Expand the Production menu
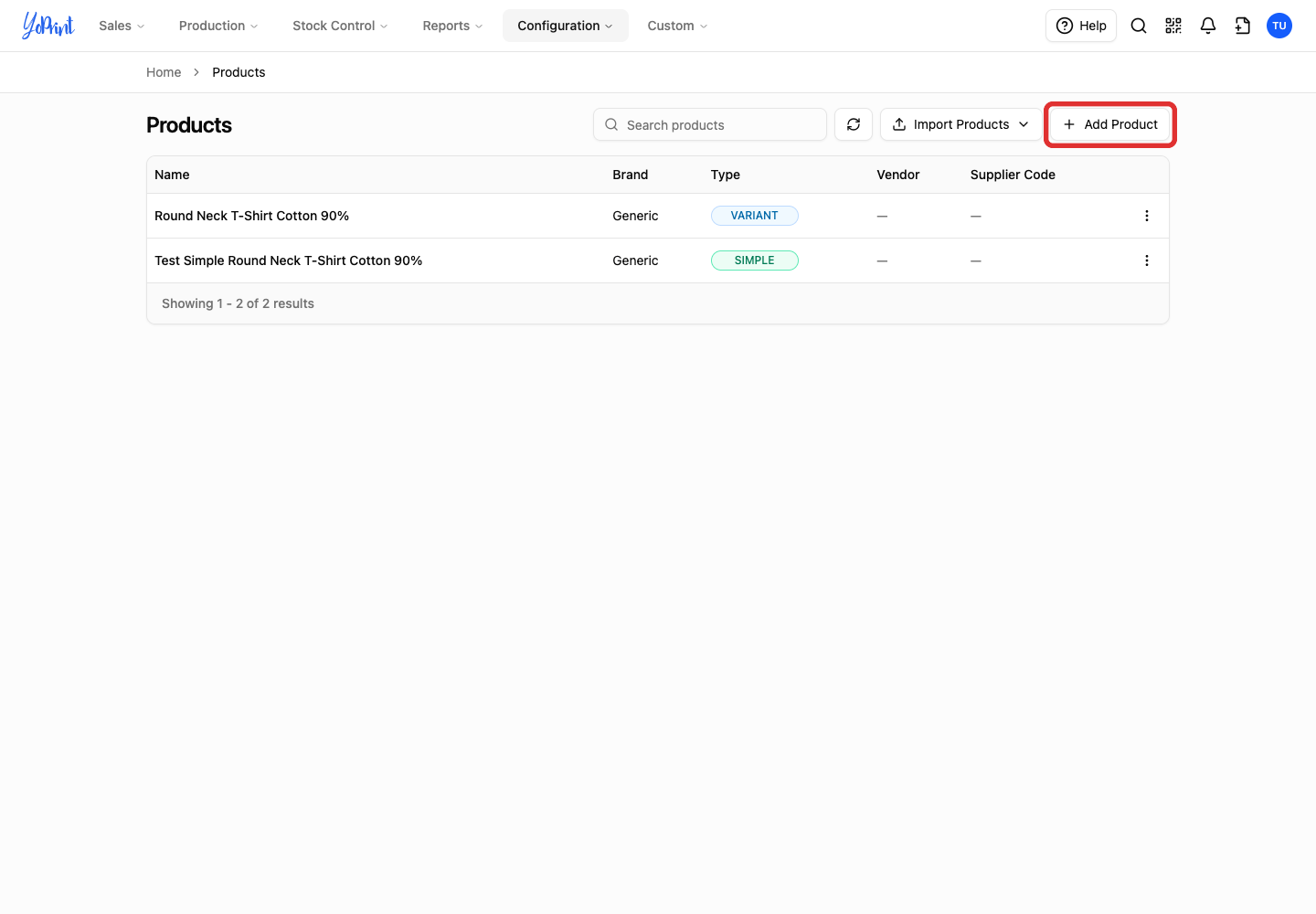Screen dimensions: 1316x914 (218, 26)
